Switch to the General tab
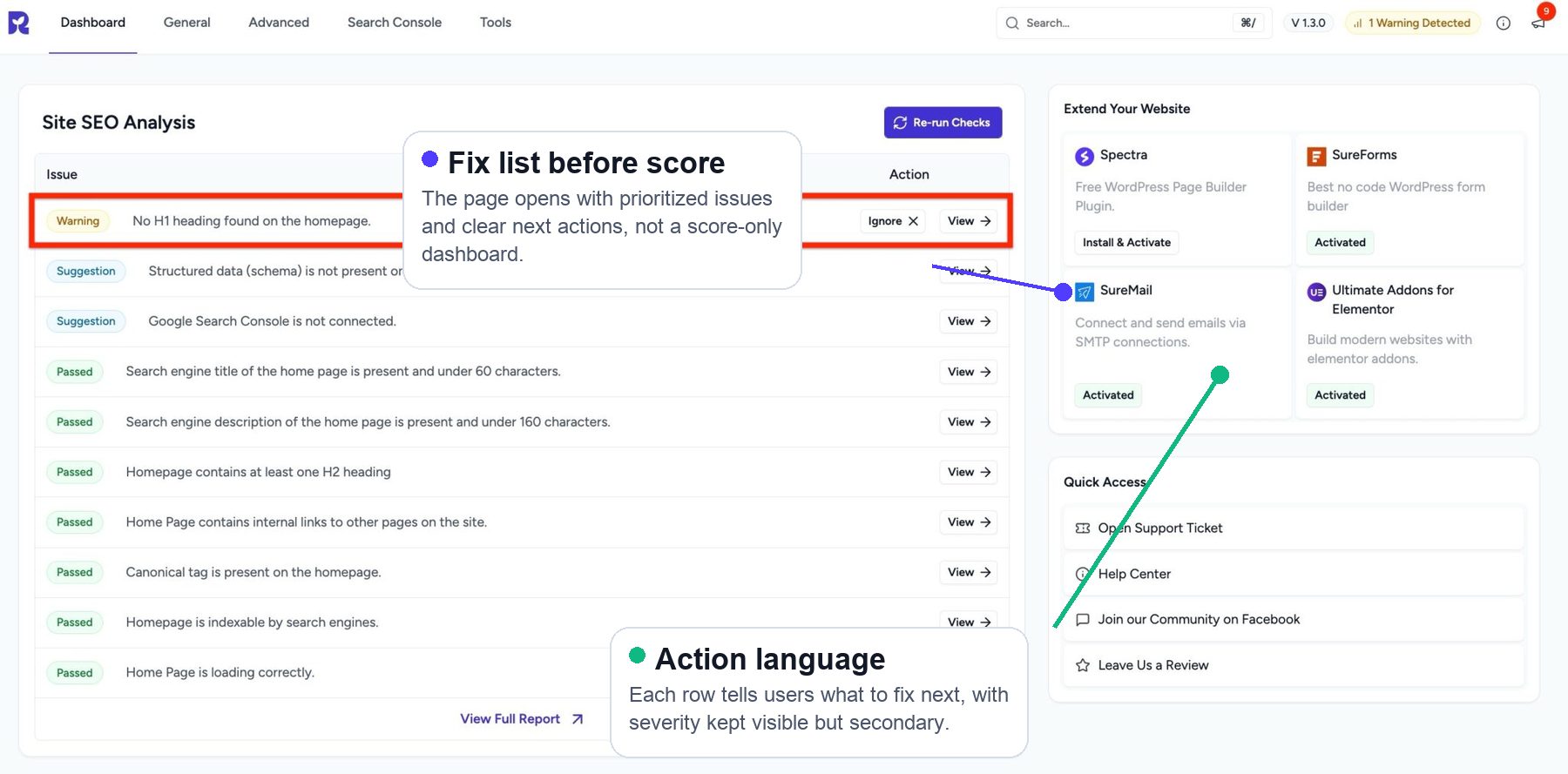Image resolution: width=1568 pixels, height=774 pixels. 187,23
